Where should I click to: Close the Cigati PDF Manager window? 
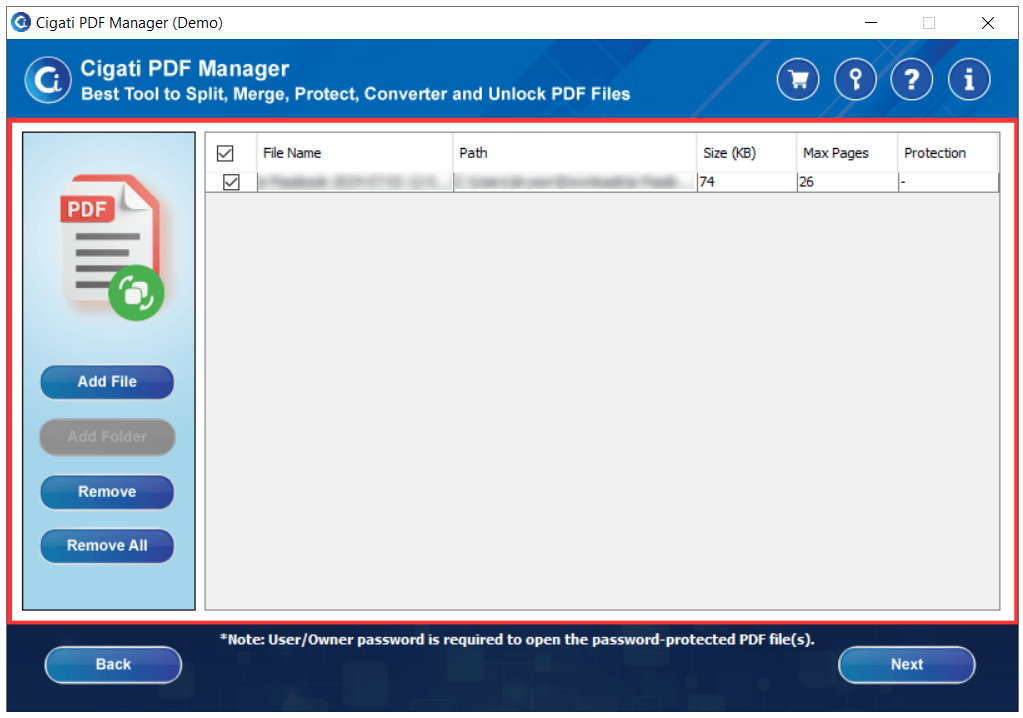(x=988, y=23)
